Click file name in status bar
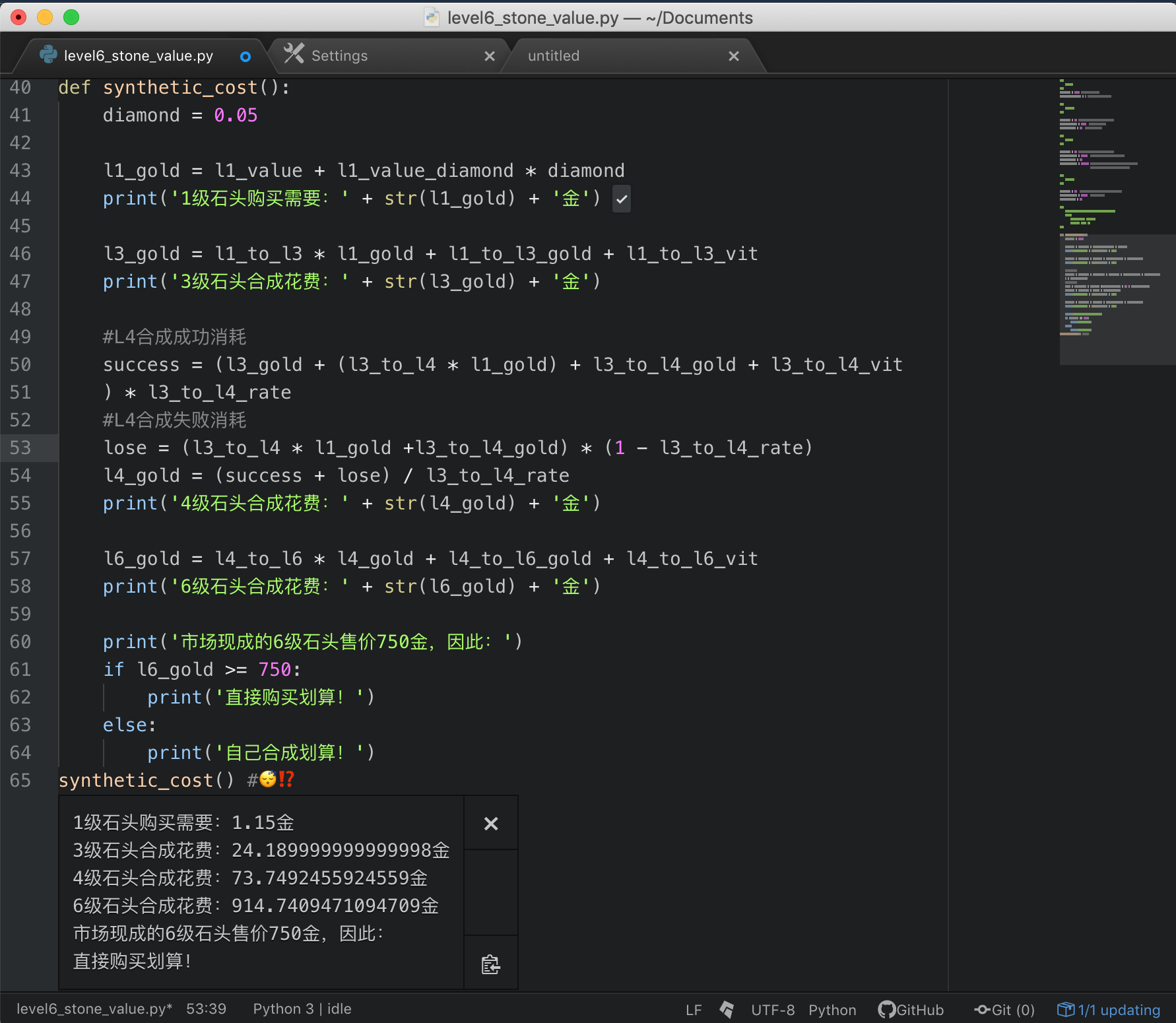The image size is (1176, 1023). click(94, 1008)
